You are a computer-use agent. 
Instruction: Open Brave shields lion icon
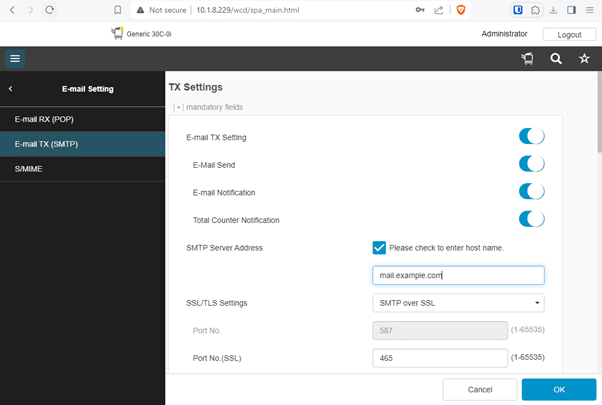pyautogui.click(x=461, y=10)
